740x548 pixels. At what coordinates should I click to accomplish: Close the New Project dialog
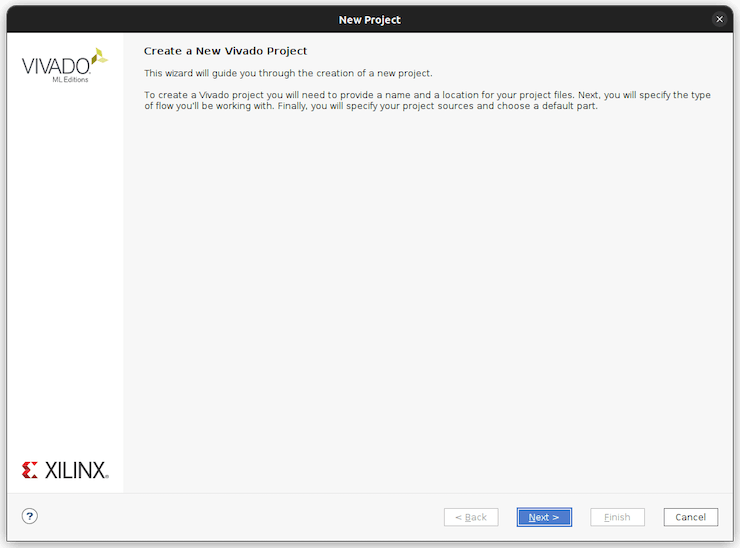coord(719,19)
